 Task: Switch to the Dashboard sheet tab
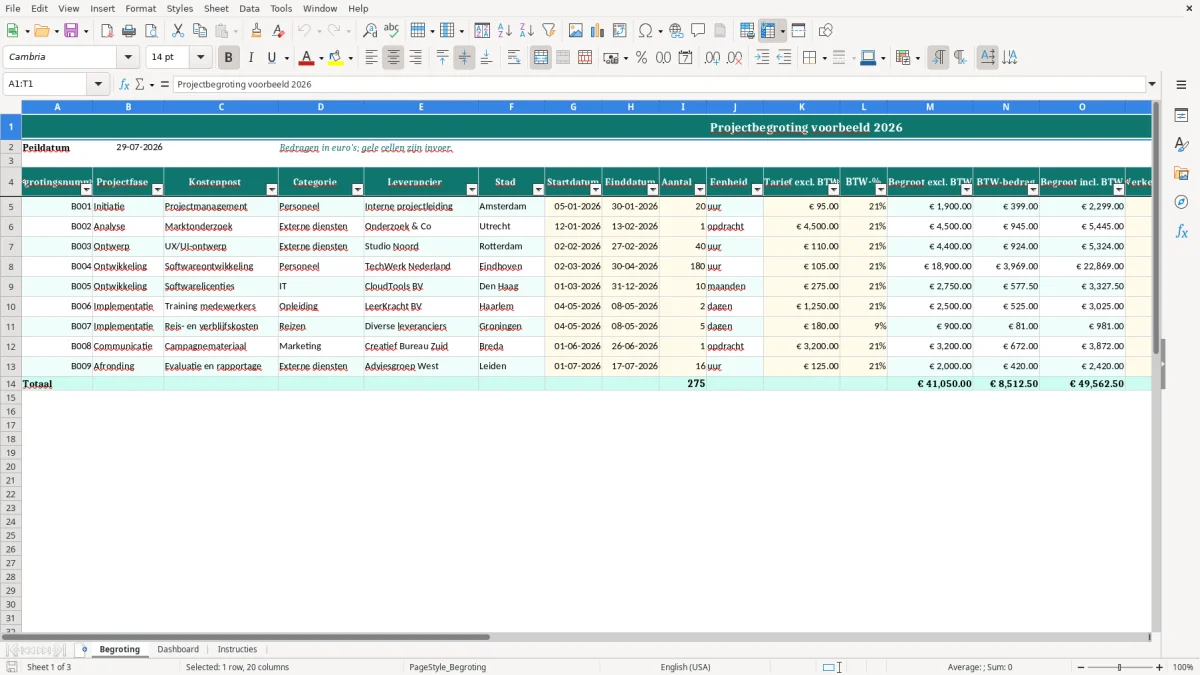(178, 650)
